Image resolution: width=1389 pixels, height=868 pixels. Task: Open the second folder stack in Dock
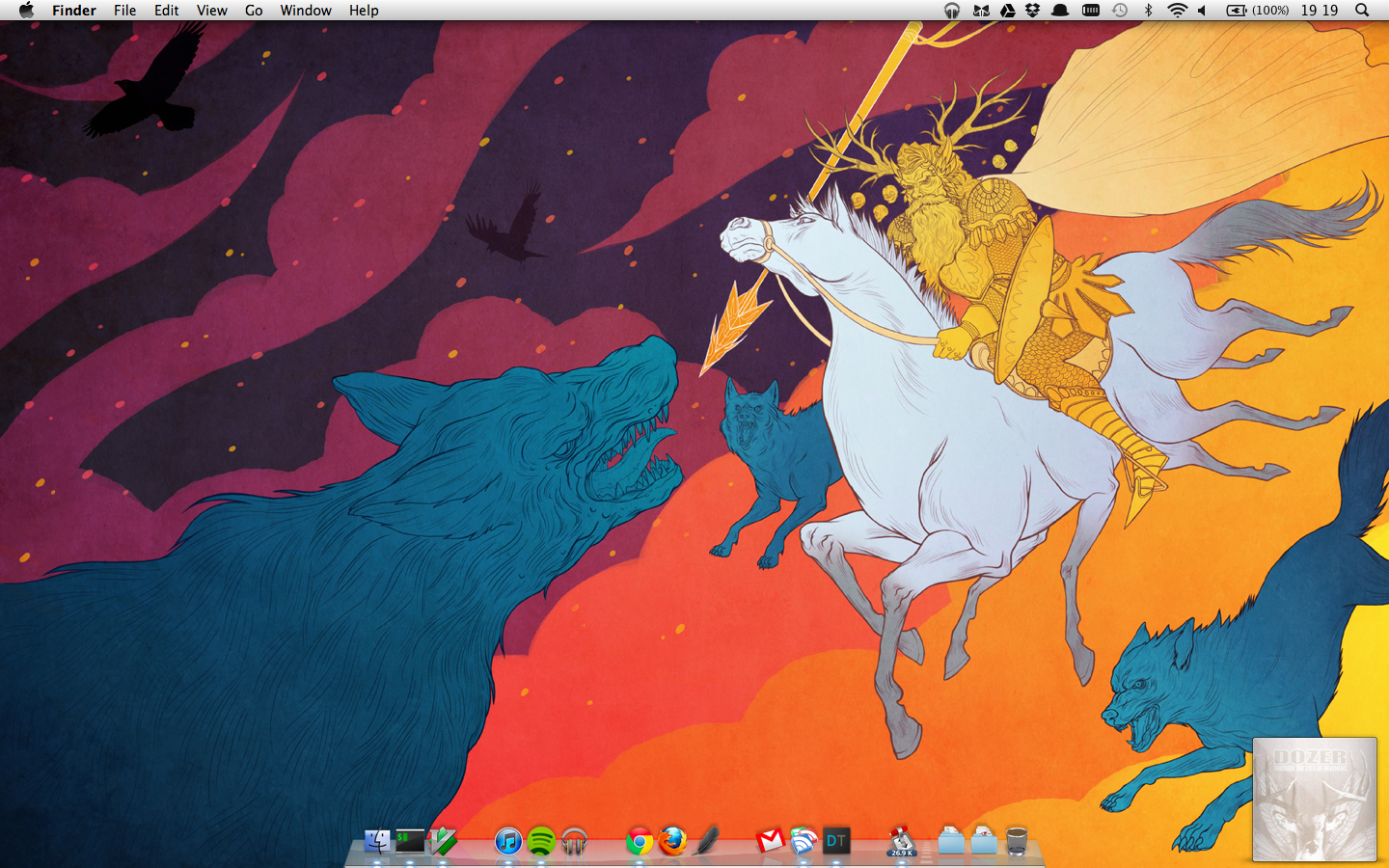983,841
